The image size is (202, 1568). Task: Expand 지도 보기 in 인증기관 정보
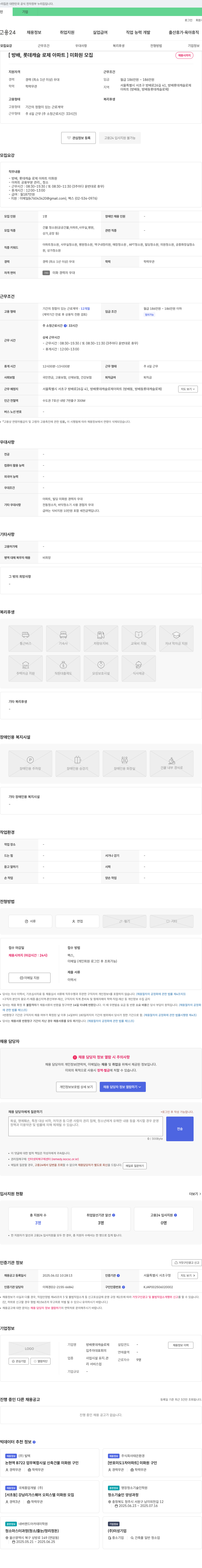(x=188, y=1275)
